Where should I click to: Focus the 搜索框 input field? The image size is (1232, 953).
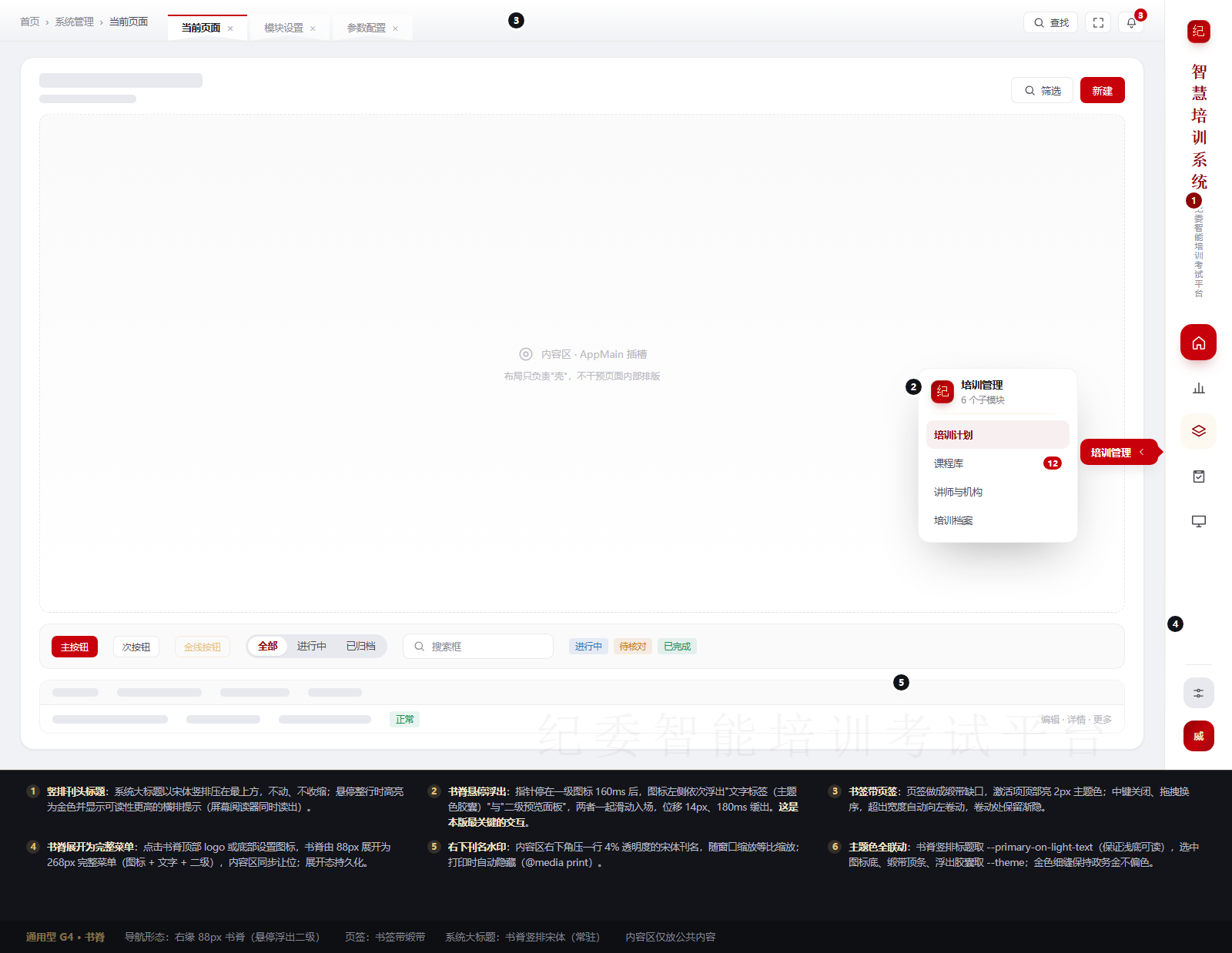coord(478,647)
